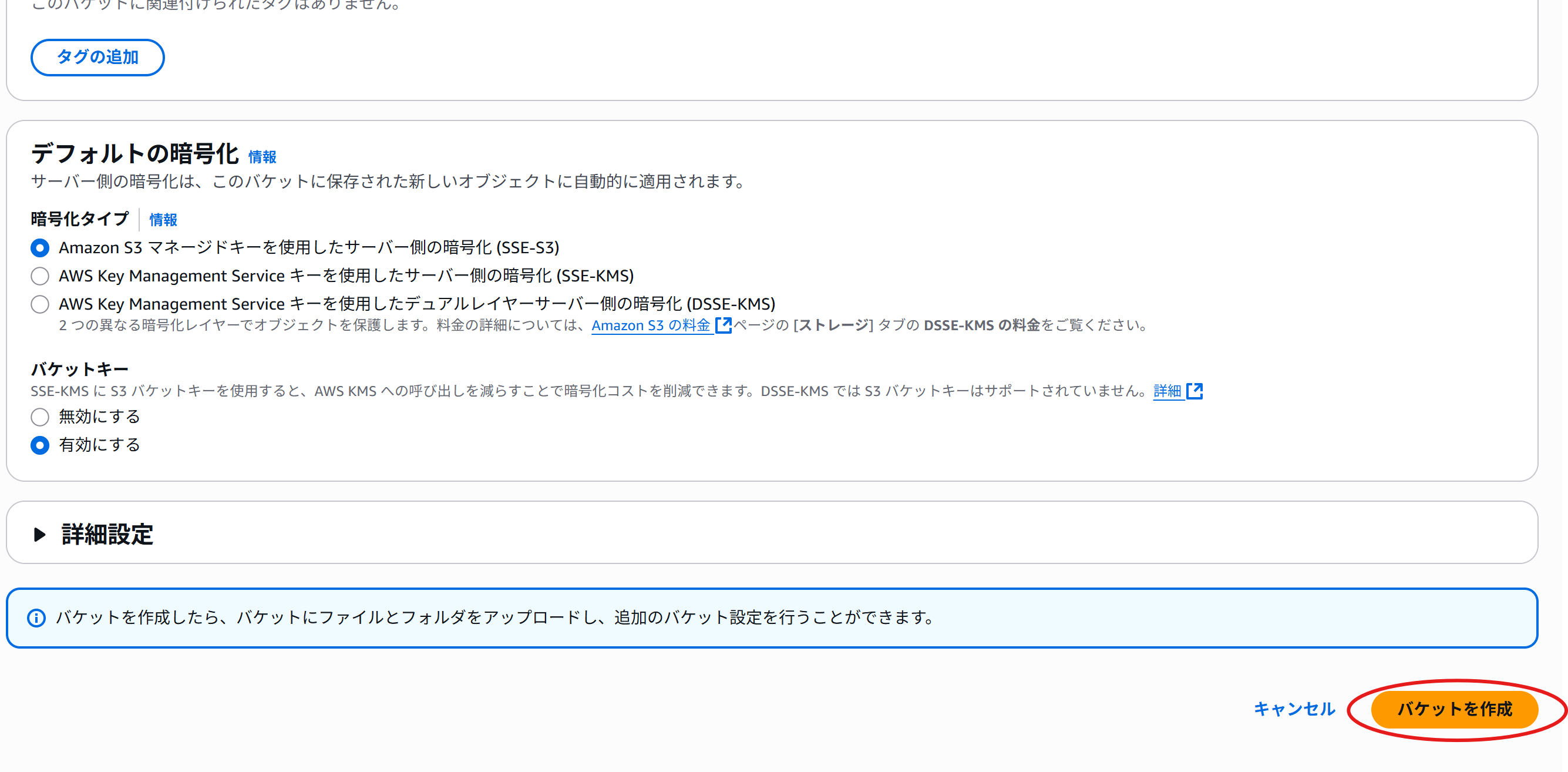Click the DSSE-KMS の料金 bold text
The image size is (1568, 772).
pos(982,325)
